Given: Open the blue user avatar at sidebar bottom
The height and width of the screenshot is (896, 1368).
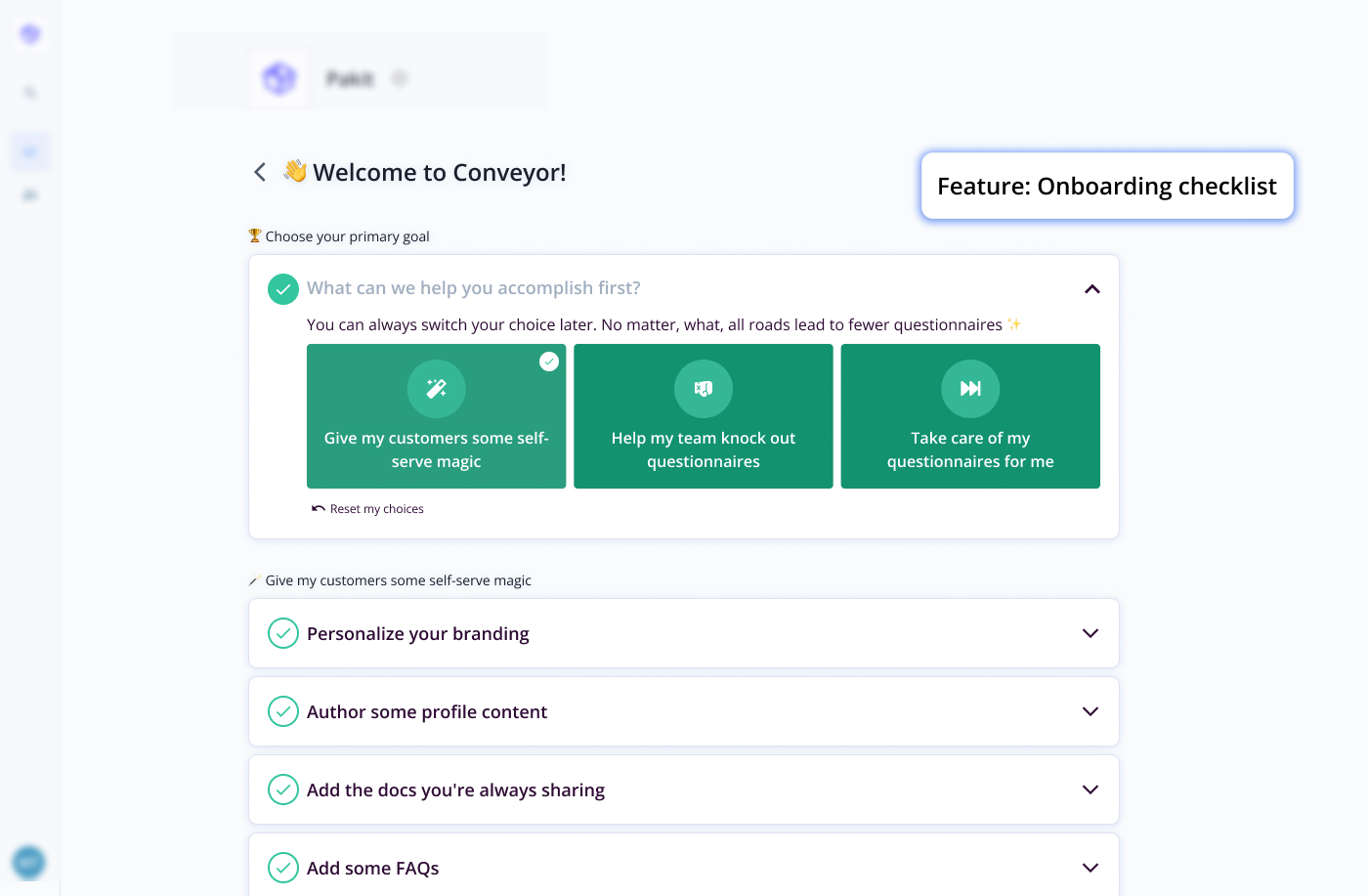Looking at the screenshot, I should (28, 862).
